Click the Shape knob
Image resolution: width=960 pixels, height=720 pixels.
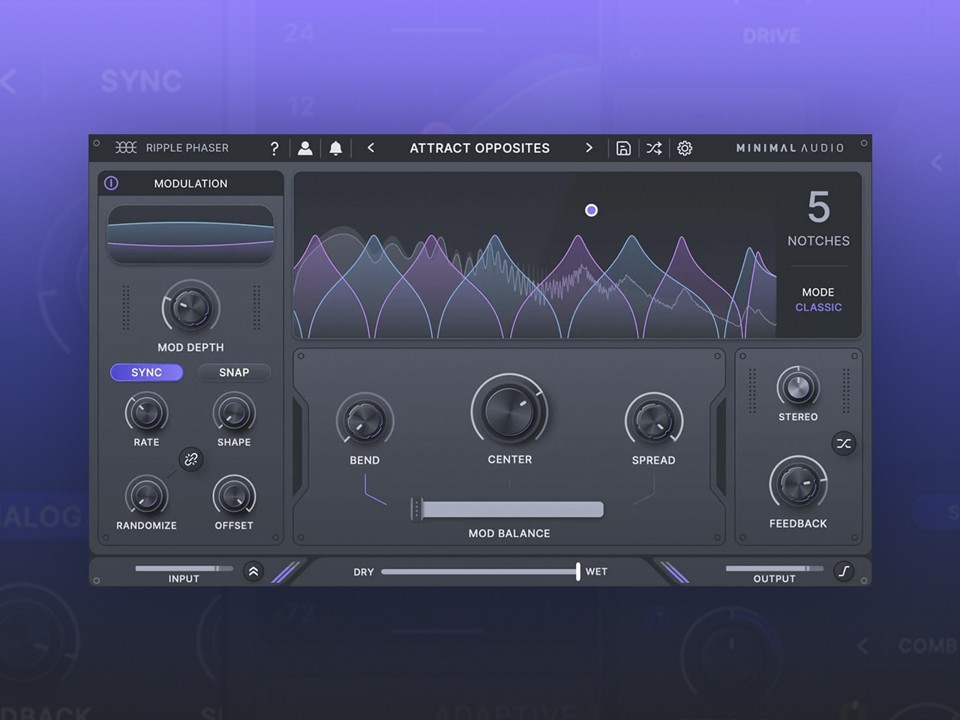point(234,413)
